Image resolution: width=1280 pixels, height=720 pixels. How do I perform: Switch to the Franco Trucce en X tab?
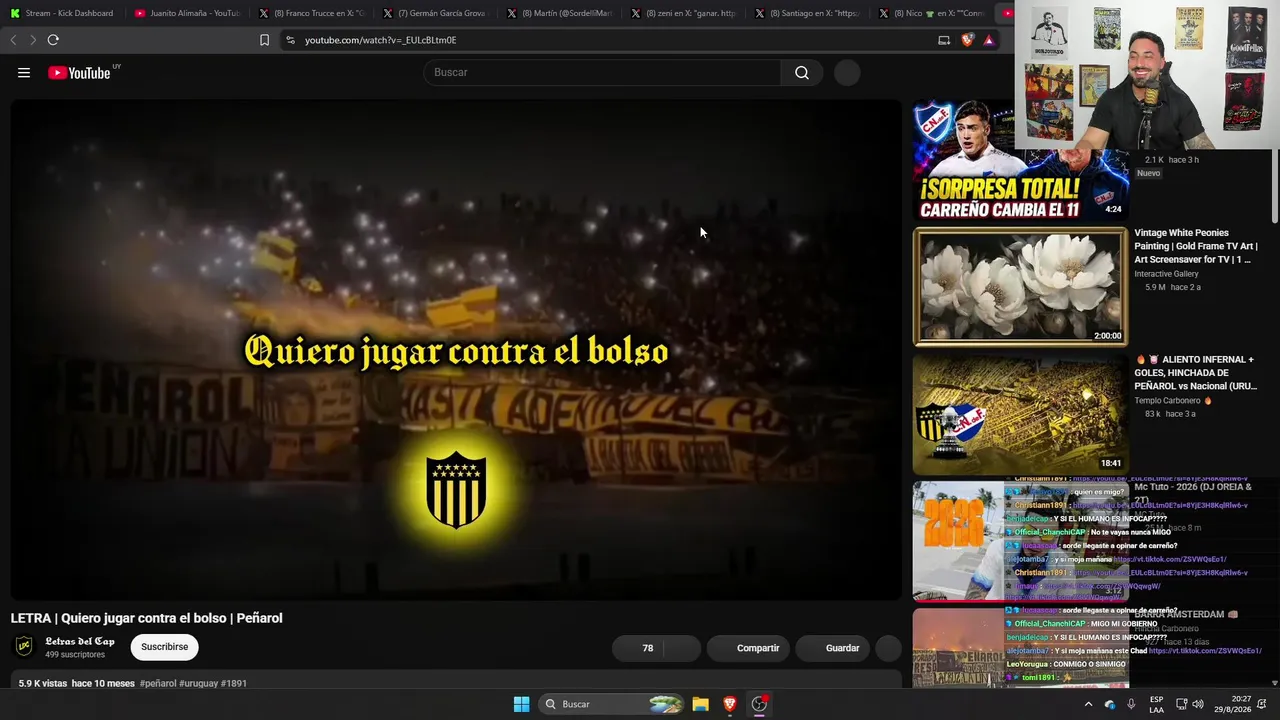coord(311,13)
